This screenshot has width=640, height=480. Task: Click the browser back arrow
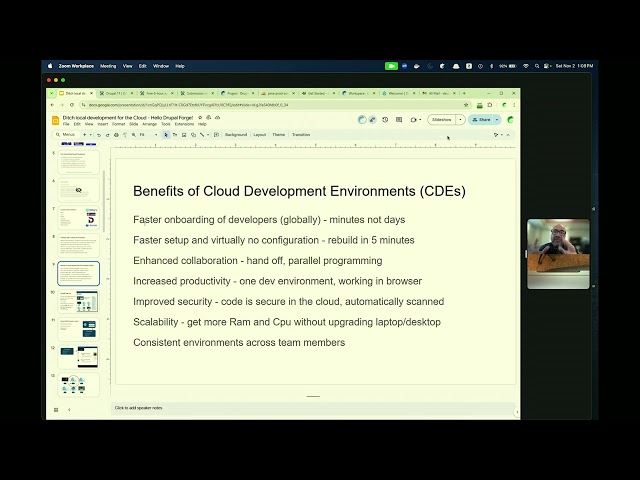52,105
